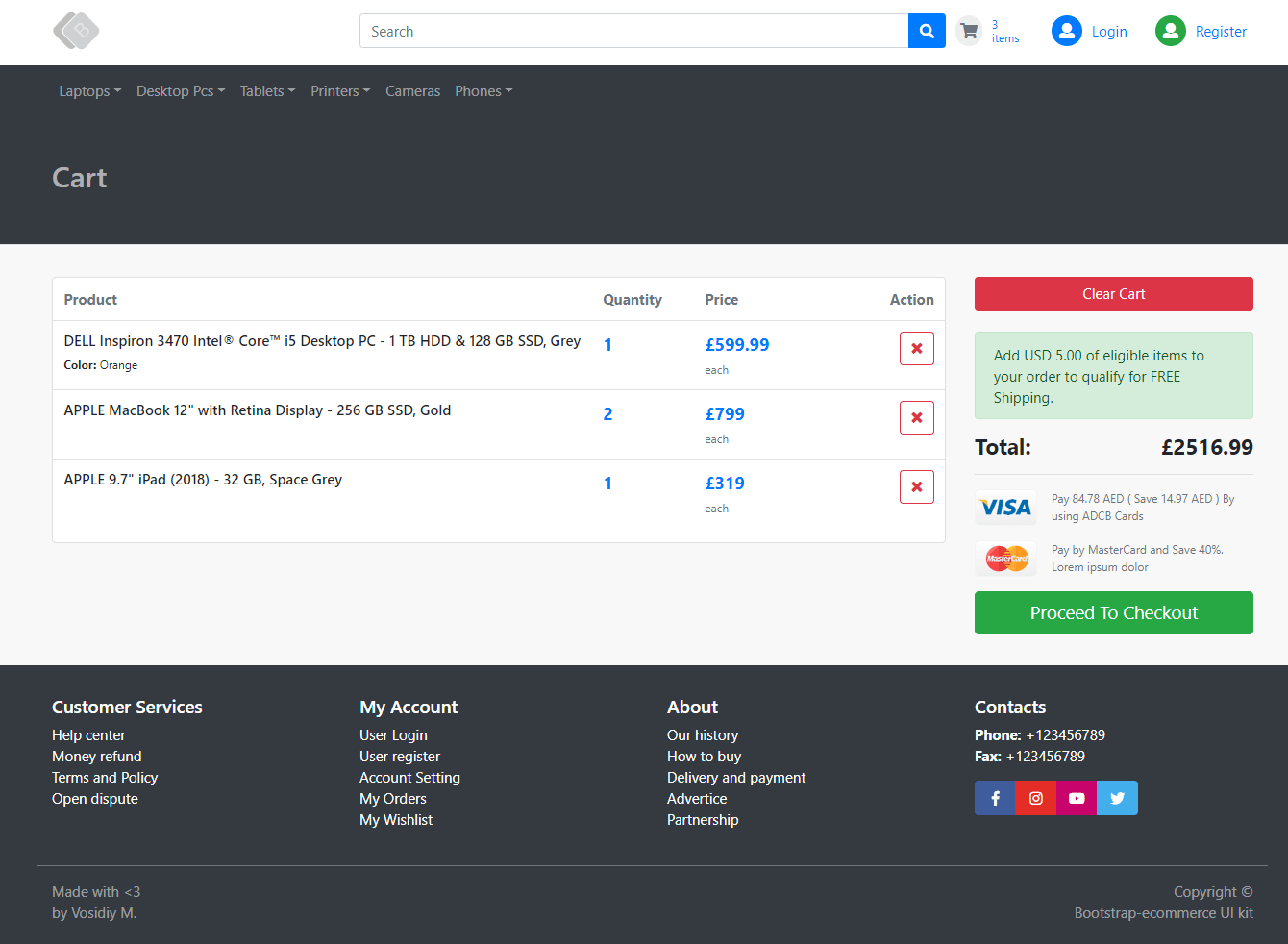The height and width of the screenshot is (944, 1288).
Task: Expand the Desktop Pcs dropdown
Action: [181, 91]
